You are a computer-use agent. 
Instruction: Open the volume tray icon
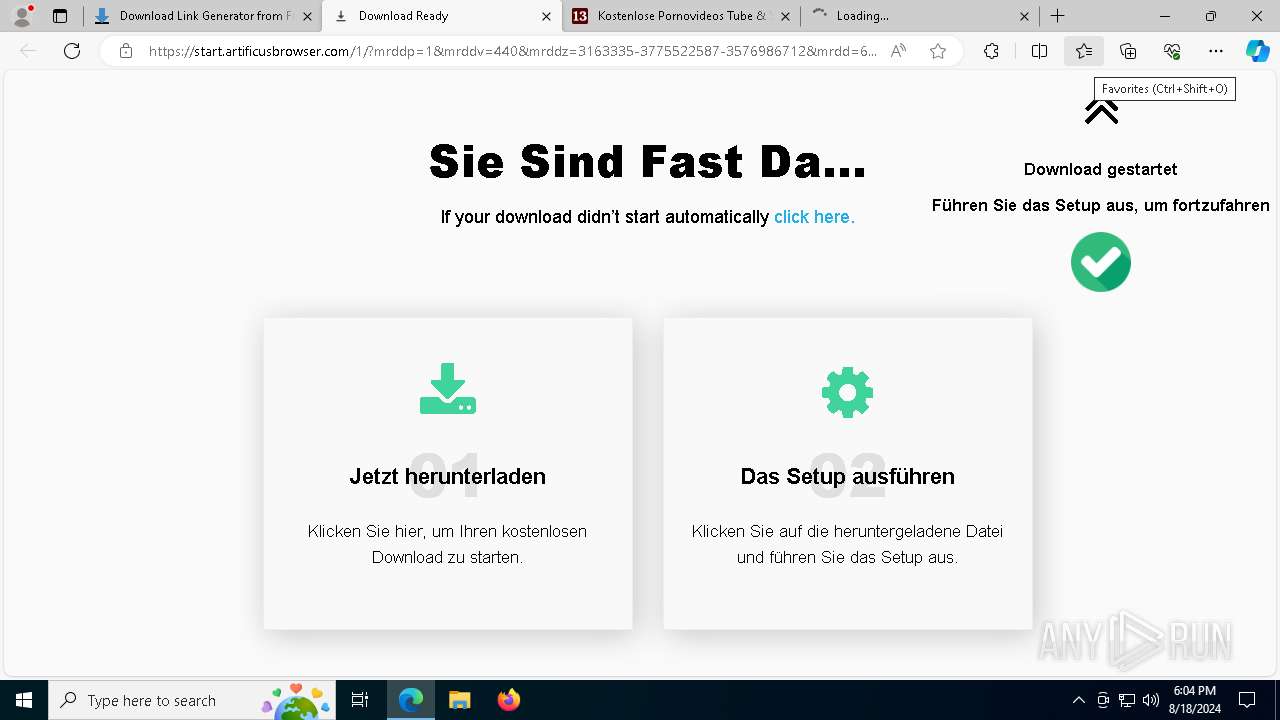(x=1150, y=700)
